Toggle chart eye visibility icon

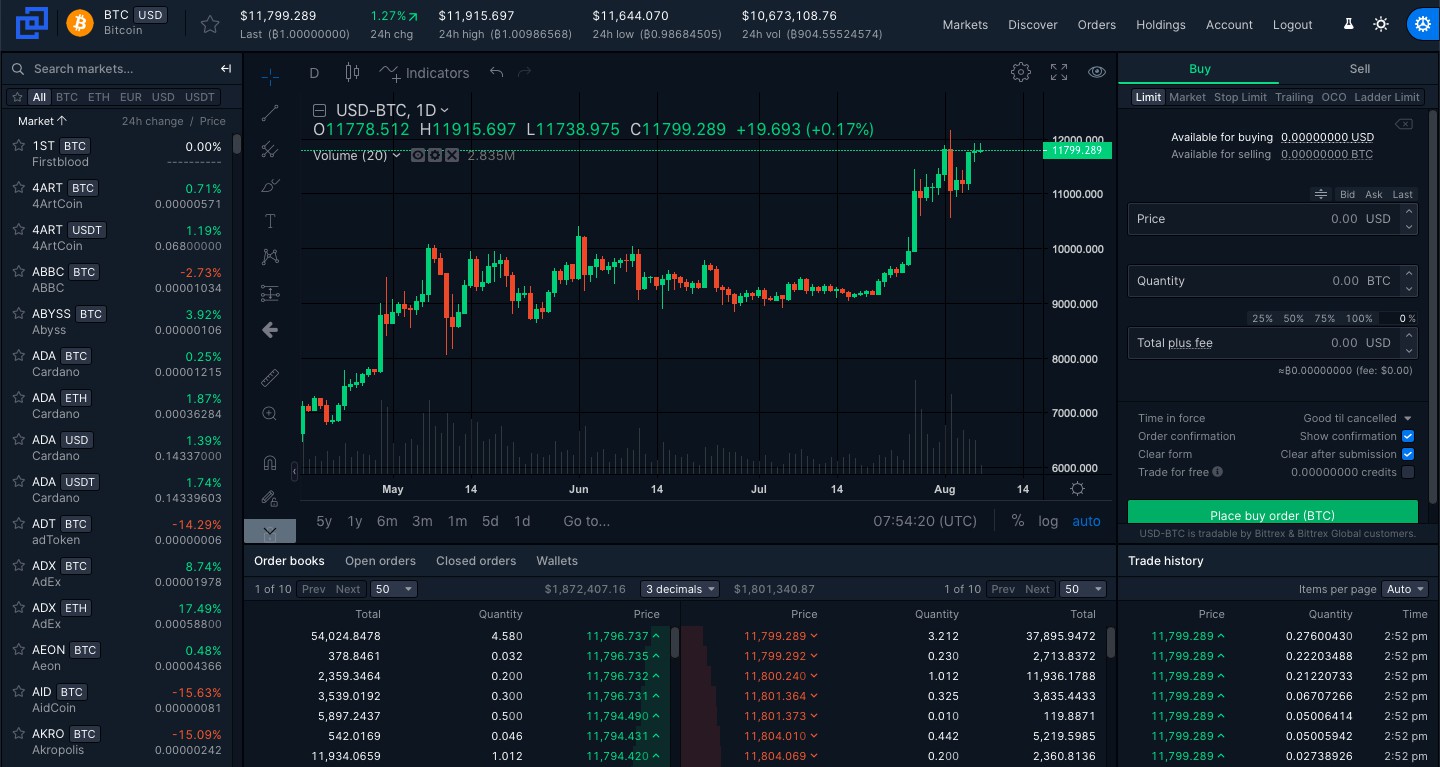1097,72
